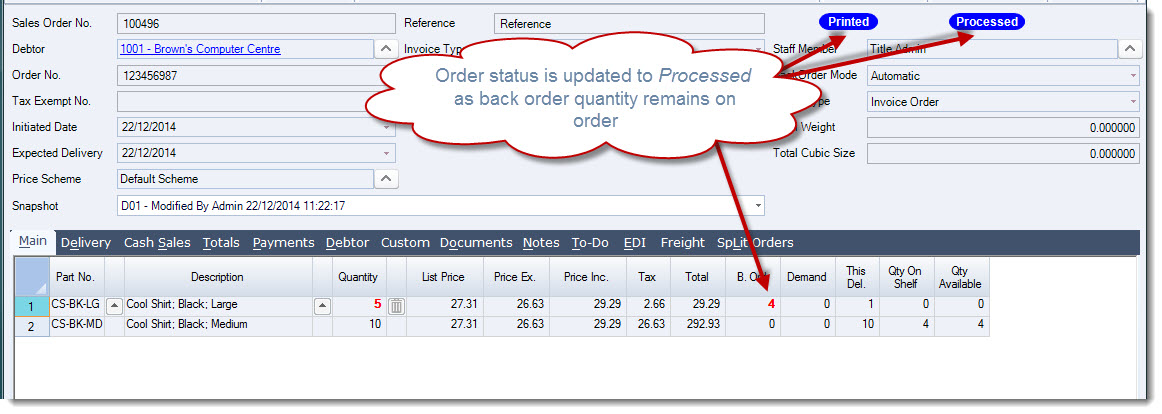
Task: Click the List Price column header
Action: (443, 277)
